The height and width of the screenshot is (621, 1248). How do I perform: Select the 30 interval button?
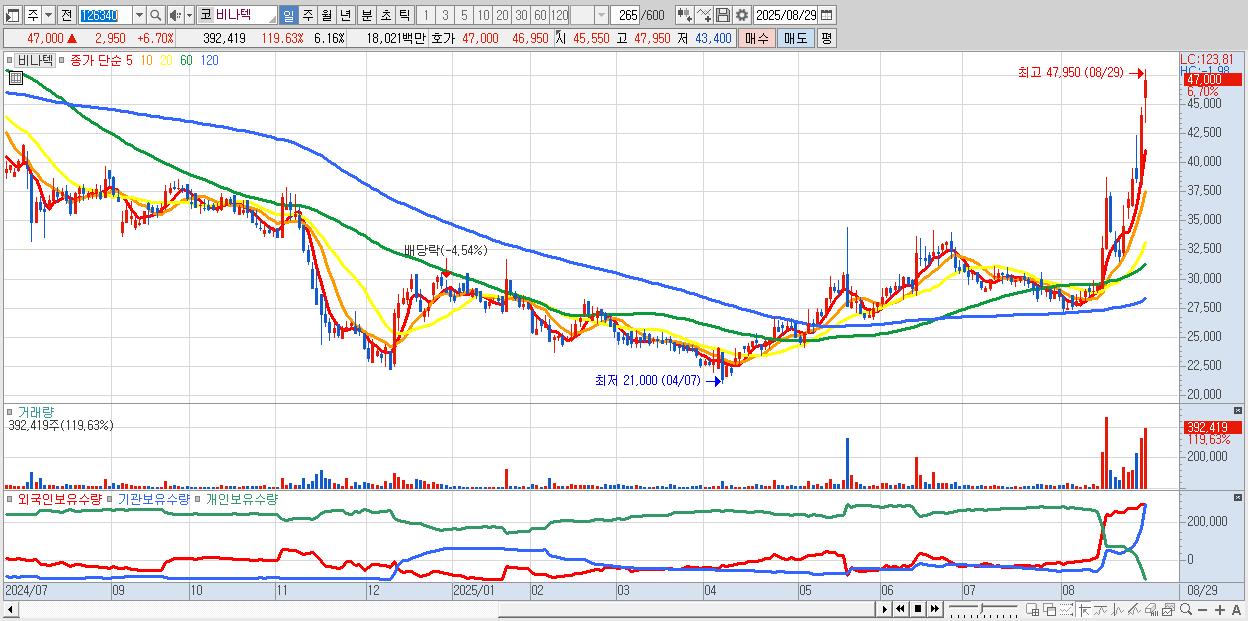(x=521, y=15)
